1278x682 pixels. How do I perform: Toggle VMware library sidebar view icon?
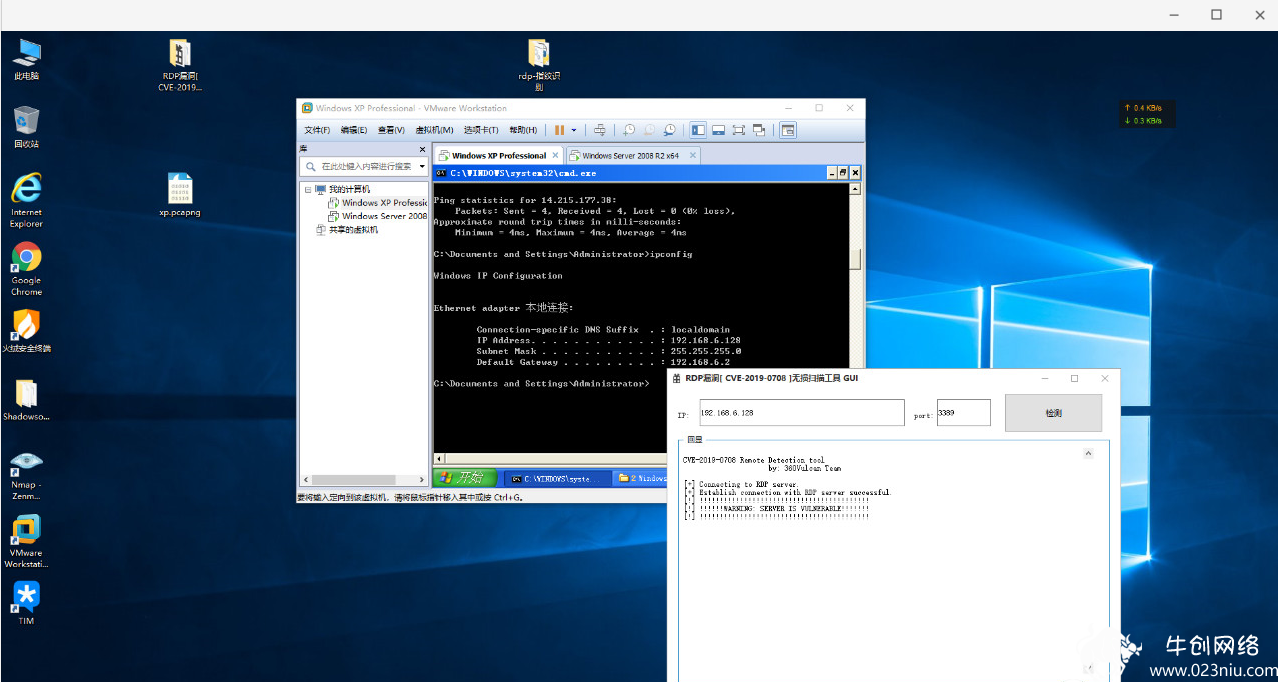[x=698, y=130]
